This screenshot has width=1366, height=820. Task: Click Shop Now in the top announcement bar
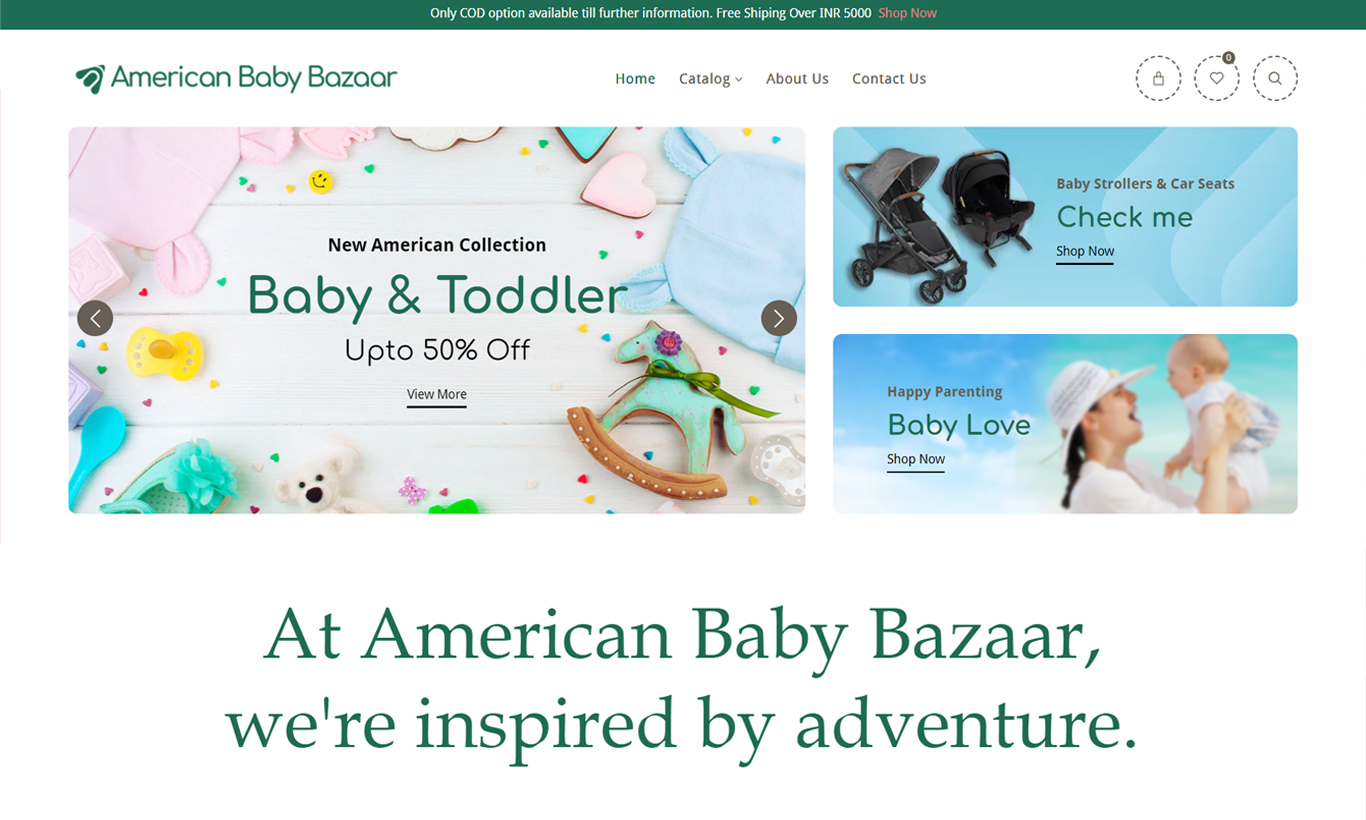pos(907,13)
